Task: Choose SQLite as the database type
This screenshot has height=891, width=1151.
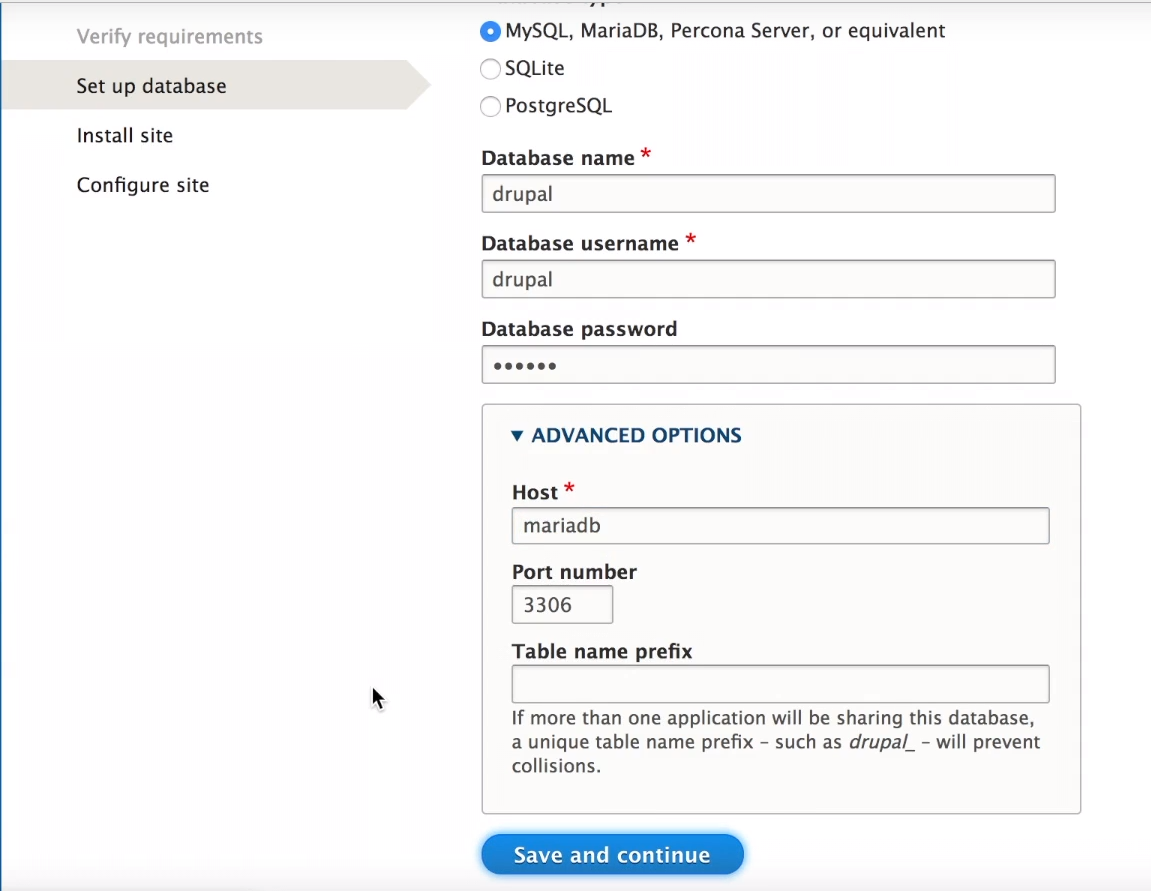Action: (x=490, y=68)
